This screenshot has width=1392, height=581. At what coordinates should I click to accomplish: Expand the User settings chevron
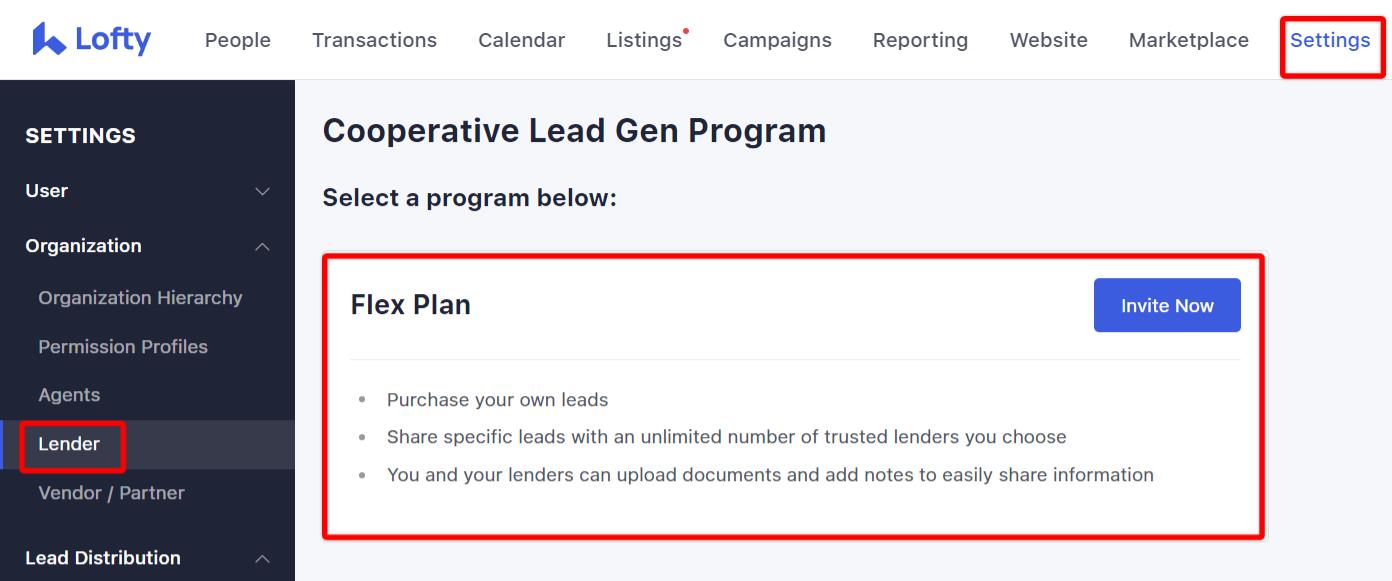(262, 191)
